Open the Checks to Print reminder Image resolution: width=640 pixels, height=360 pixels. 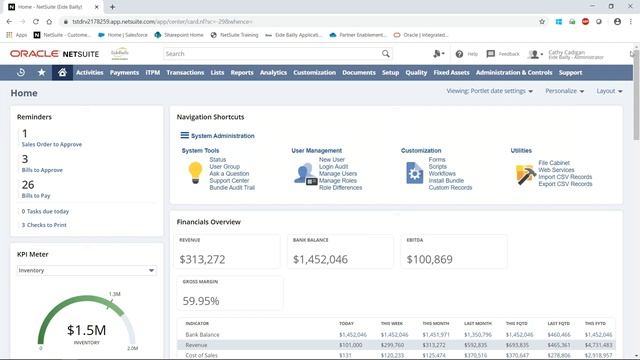tap(44, 225)
